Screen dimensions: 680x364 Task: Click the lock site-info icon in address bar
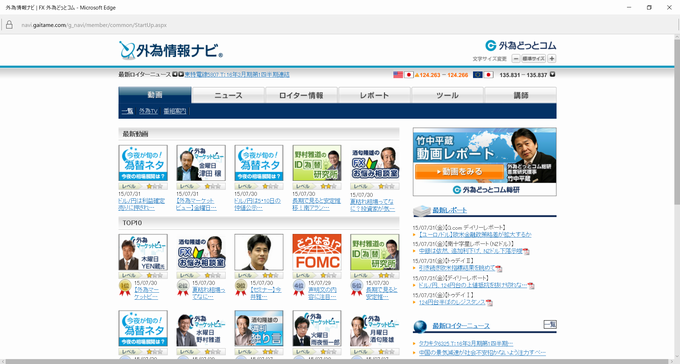(9, 25)
